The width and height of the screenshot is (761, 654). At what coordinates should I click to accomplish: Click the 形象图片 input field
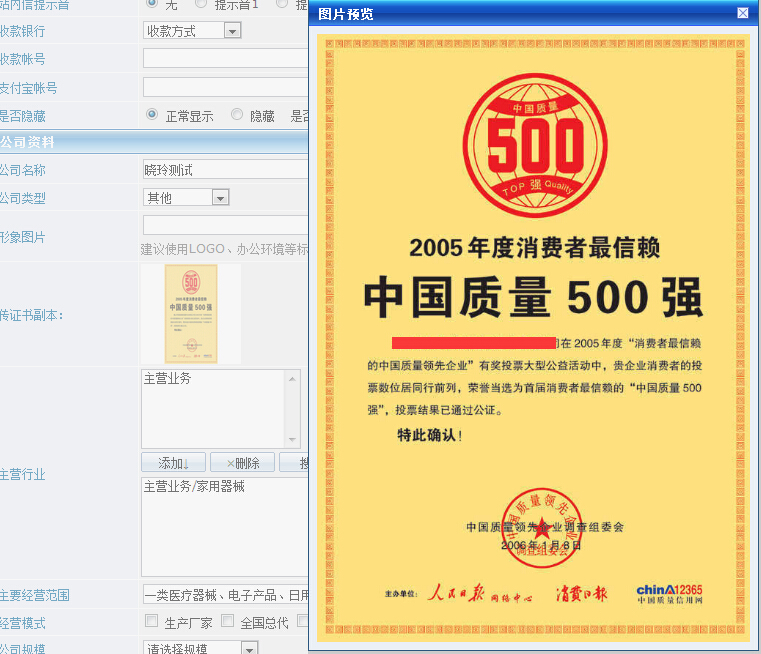(225, 225)
